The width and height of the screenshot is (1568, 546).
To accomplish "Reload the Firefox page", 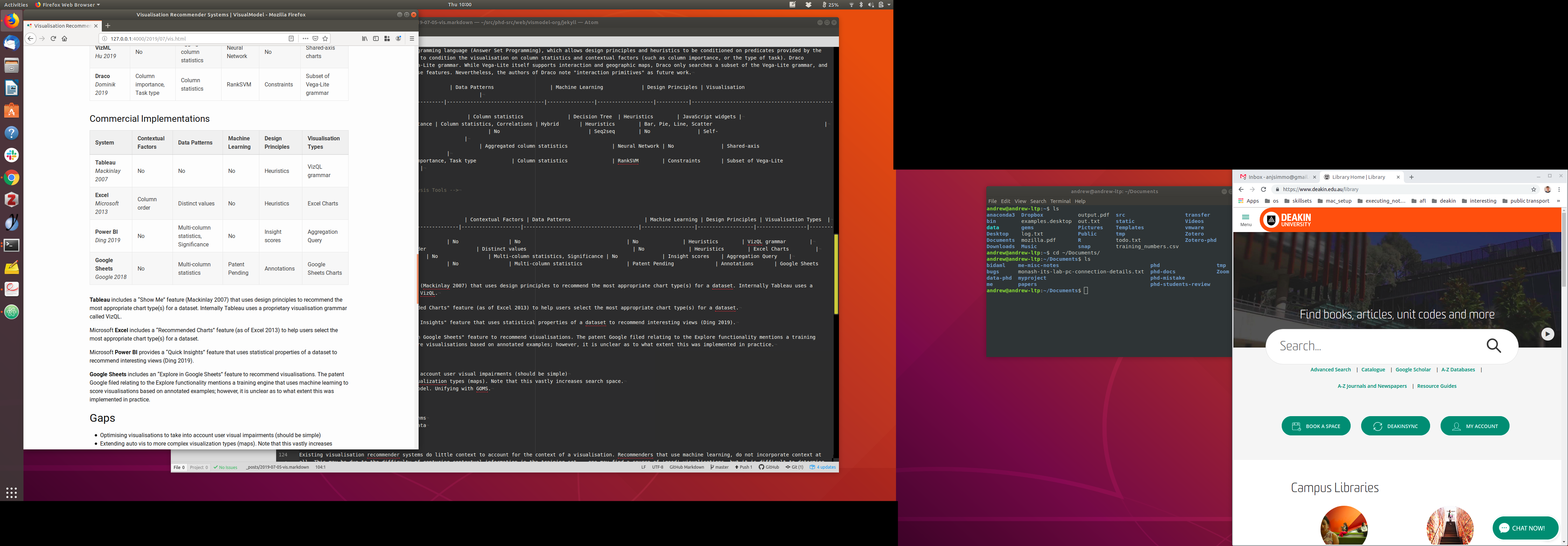I will click(53, 38).
